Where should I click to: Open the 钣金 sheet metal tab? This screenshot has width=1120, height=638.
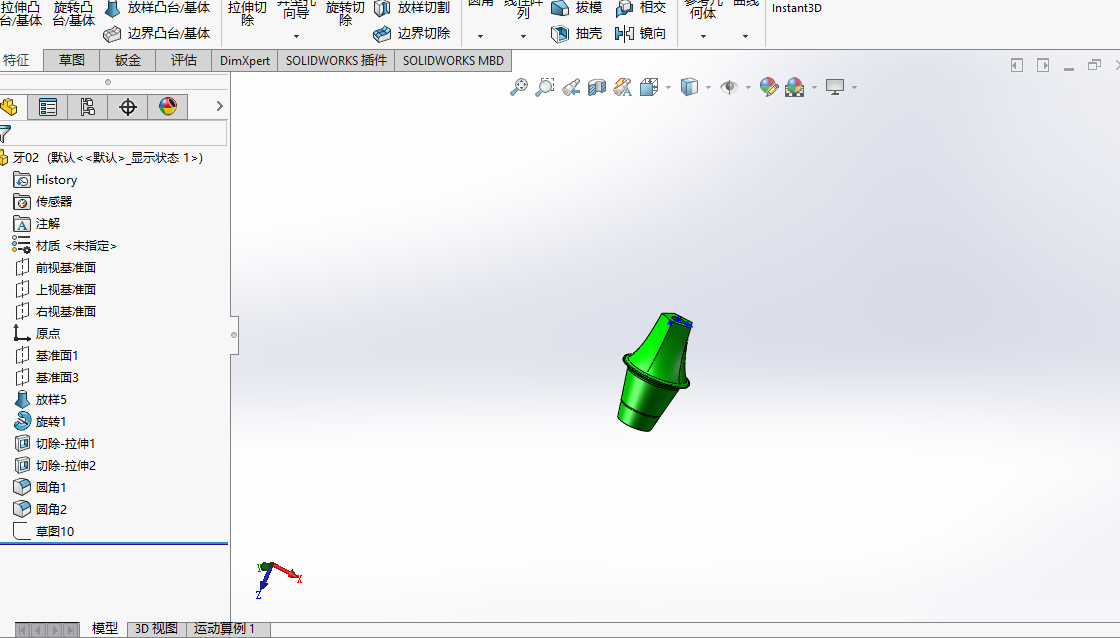(x=128, y=61)
